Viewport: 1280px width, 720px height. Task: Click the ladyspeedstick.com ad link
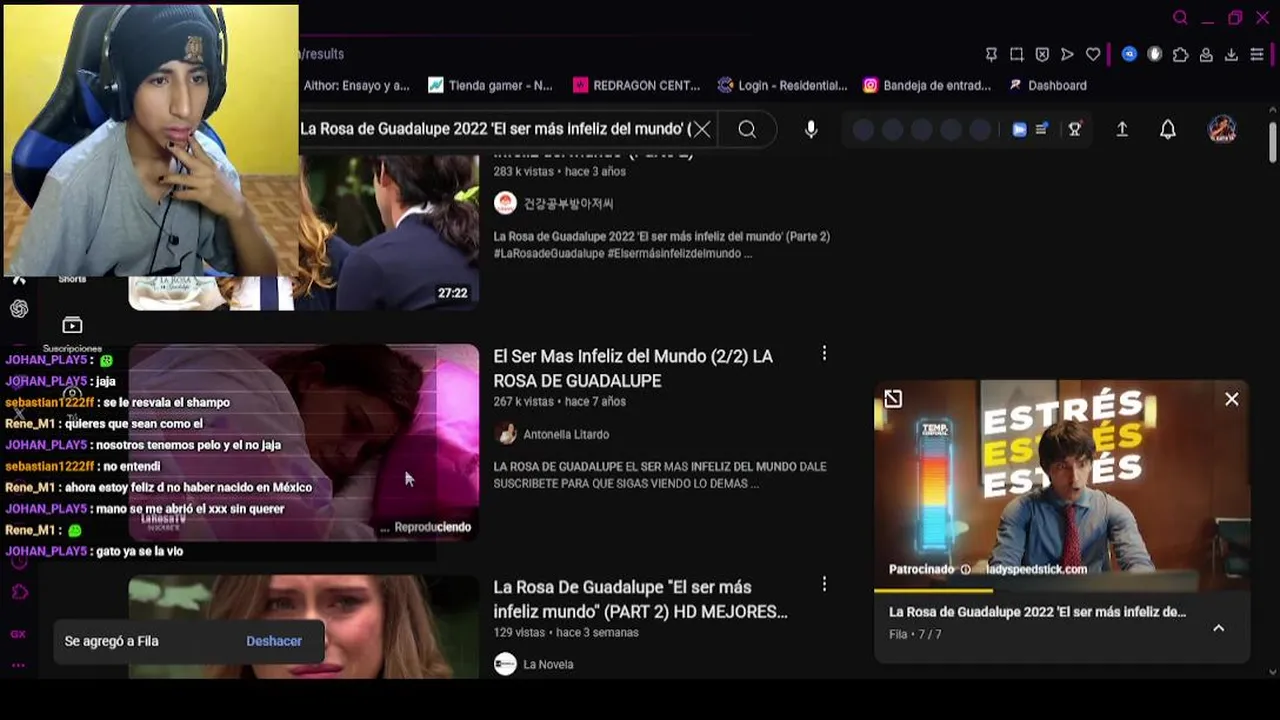1036,569
